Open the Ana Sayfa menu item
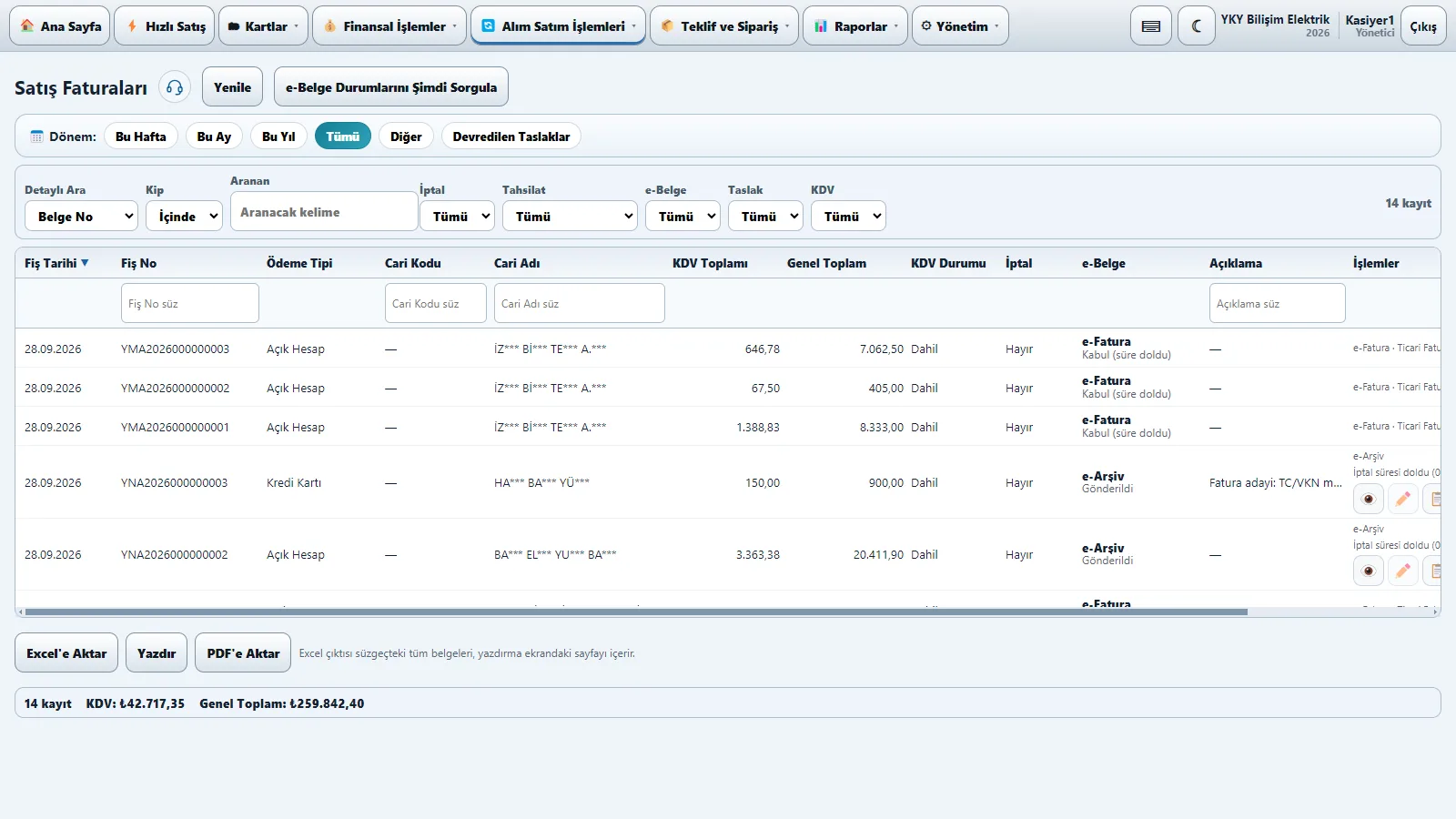The image size is (1456, 819). coord(60,26)
